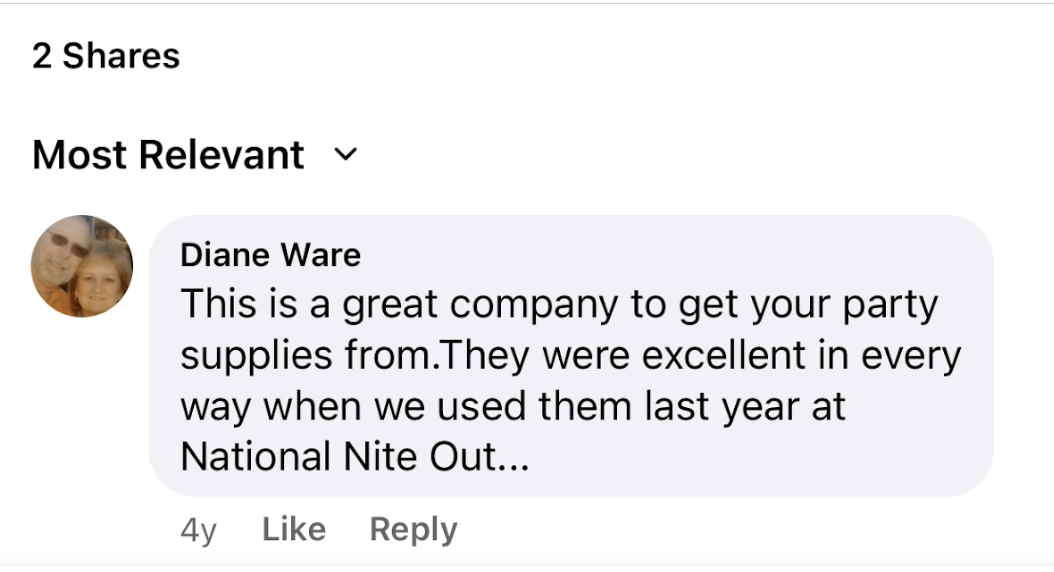The width and height of the screenshot is (1054, 572).
Task: Click the word 'Shares' in share count
Action: 121,56
